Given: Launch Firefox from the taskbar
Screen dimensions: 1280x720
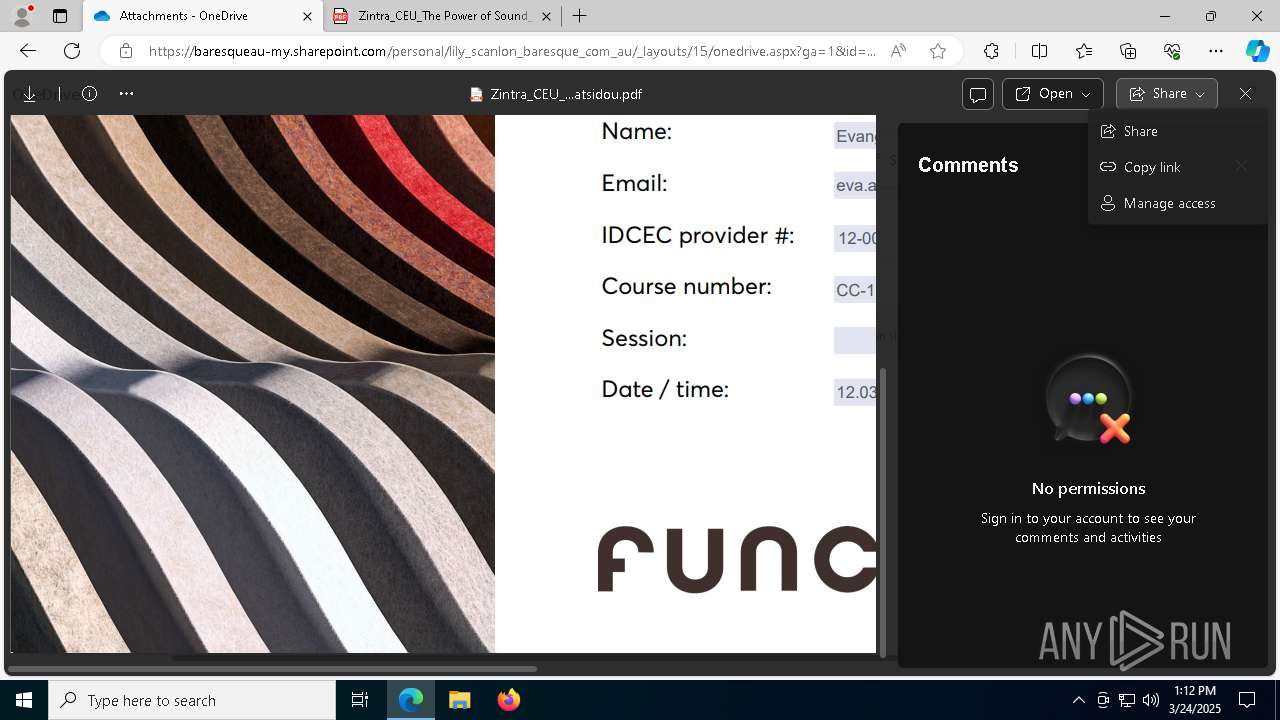Looking at the screenshot, I should 509,700.
